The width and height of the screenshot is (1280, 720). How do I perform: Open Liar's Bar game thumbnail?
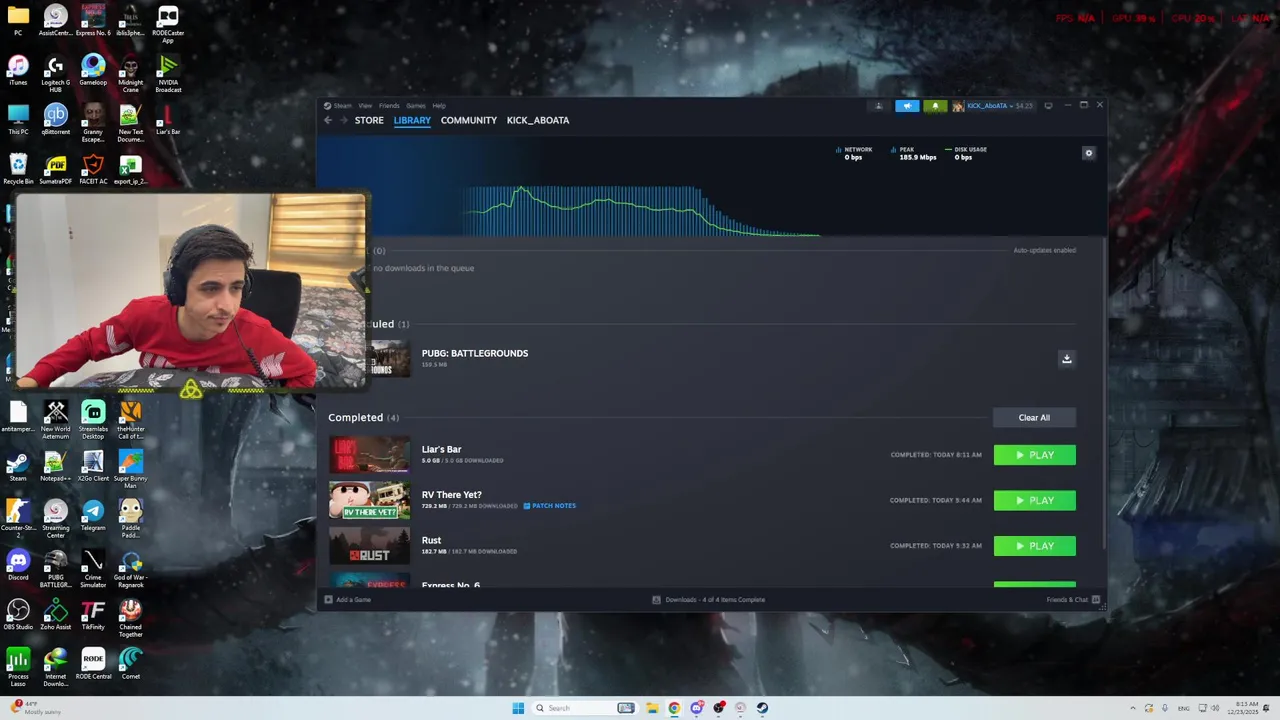click(370, 455)
